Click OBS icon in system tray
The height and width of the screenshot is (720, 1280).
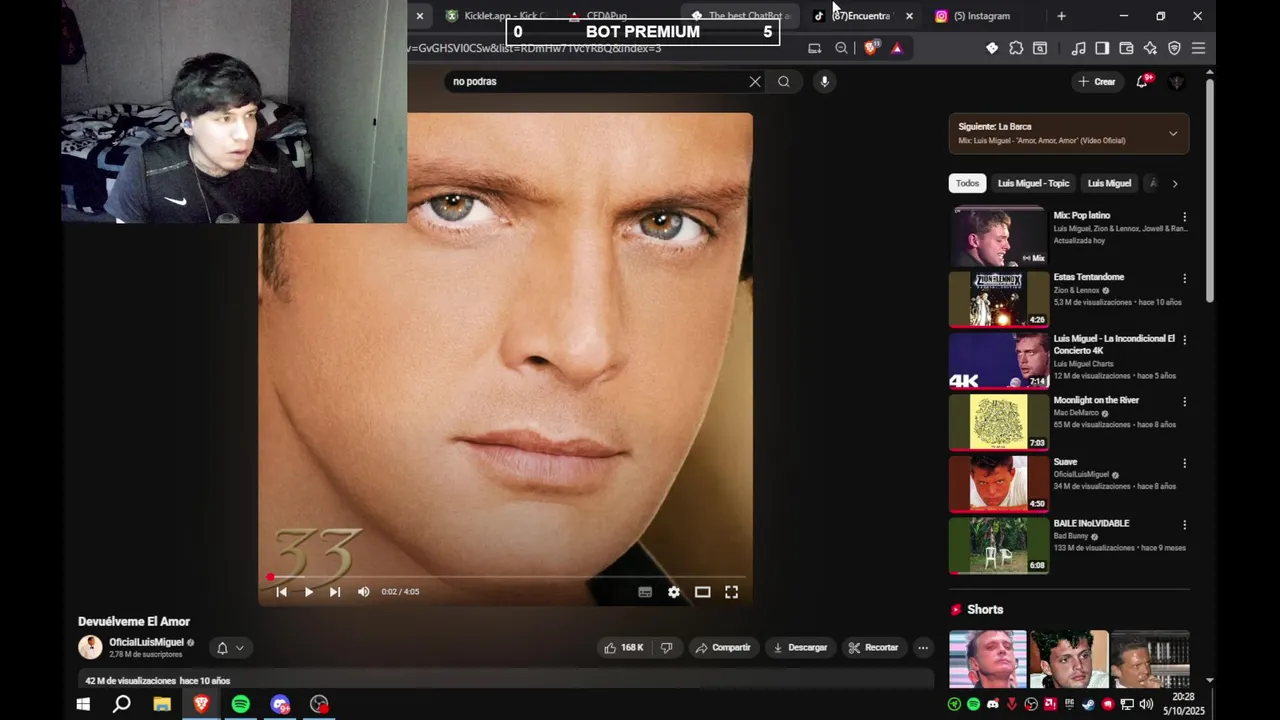pyautogui.click(x=1031, y=704)
